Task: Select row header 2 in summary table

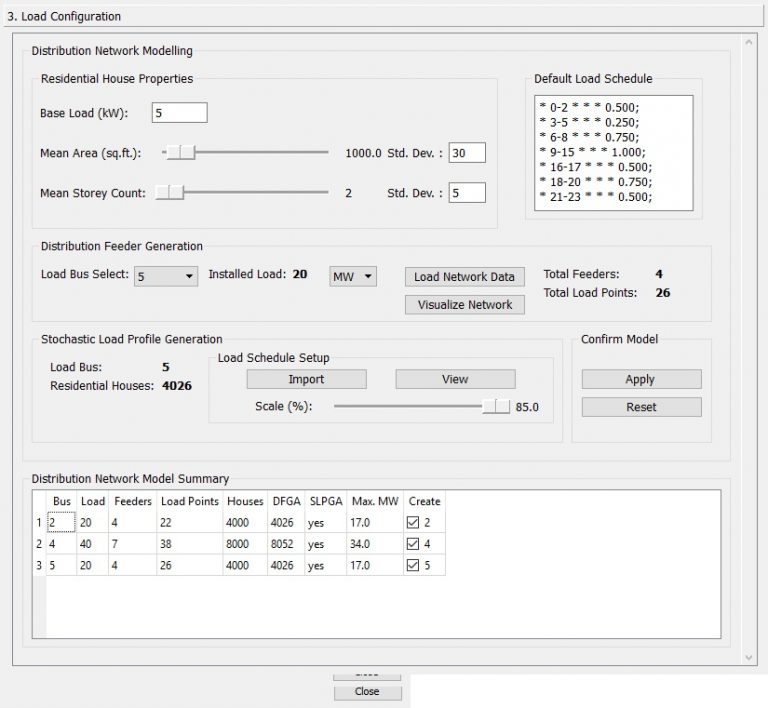Action: point(39,543)
